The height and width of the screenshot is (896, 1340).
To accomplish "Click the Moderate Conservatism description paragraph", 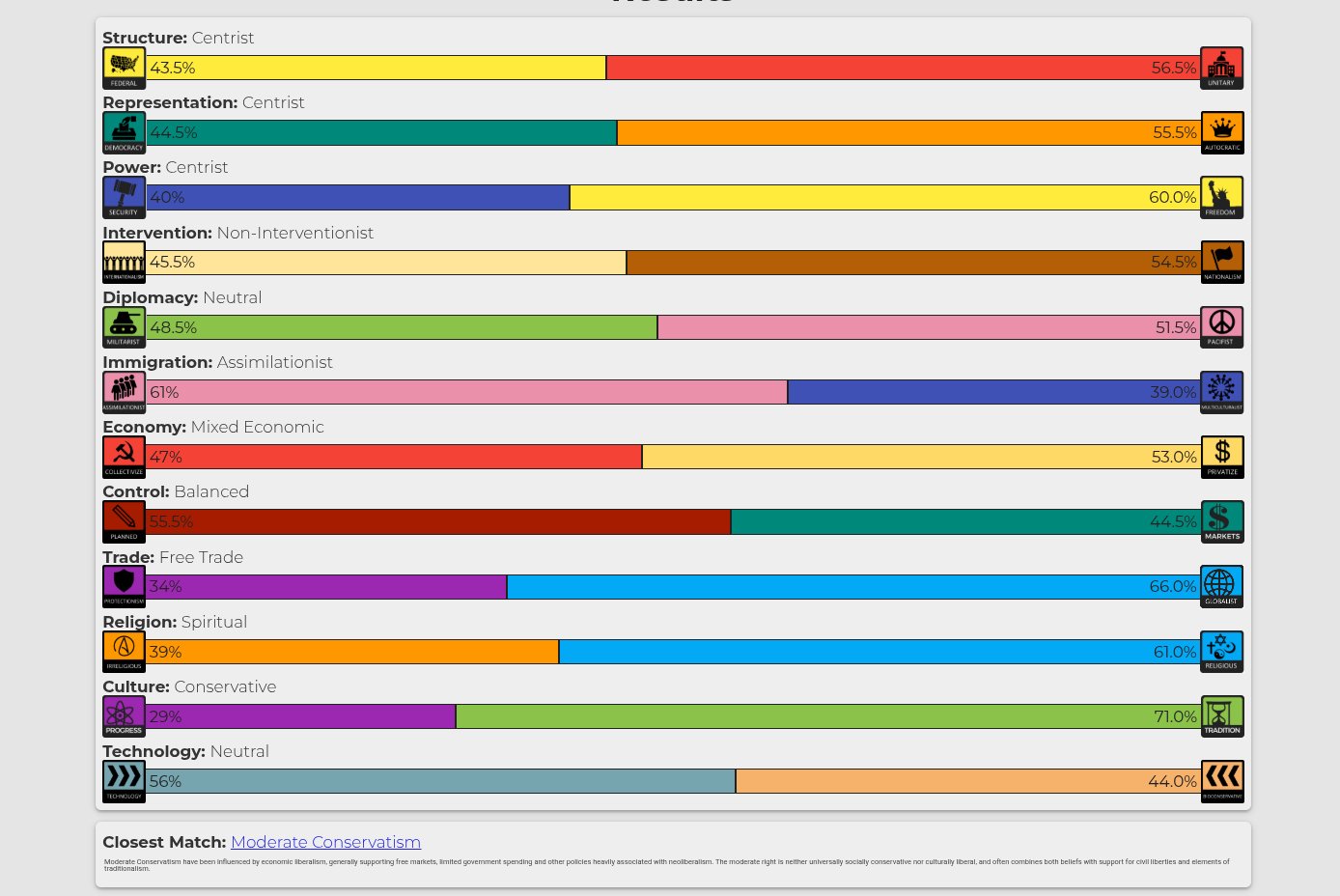I will click(x=666, y=865).
